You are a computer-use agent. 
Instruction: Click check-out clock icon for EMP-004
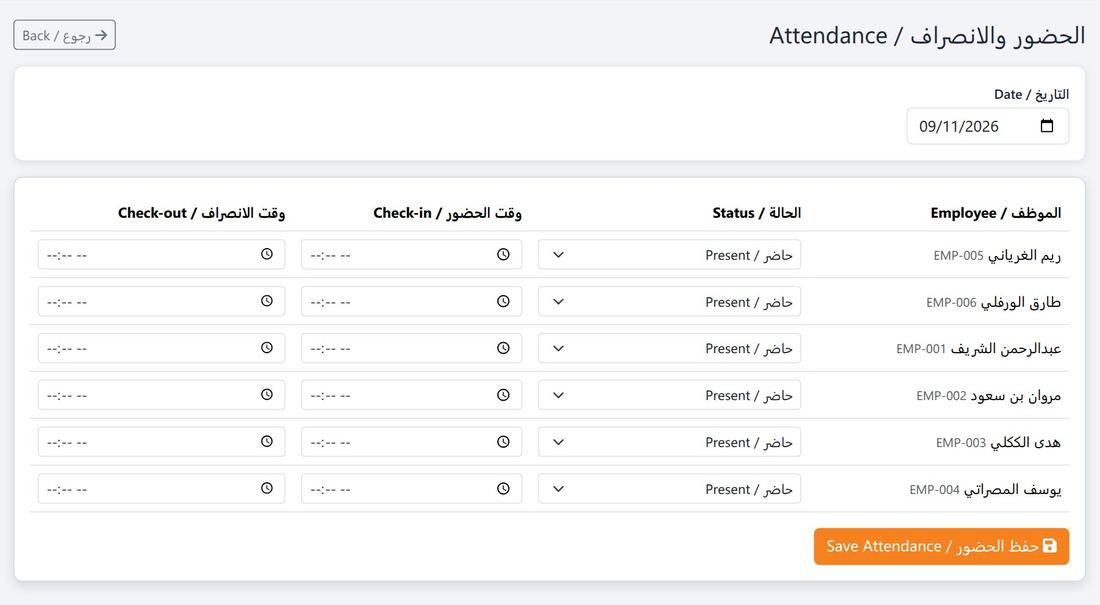[x=267, y=489]
